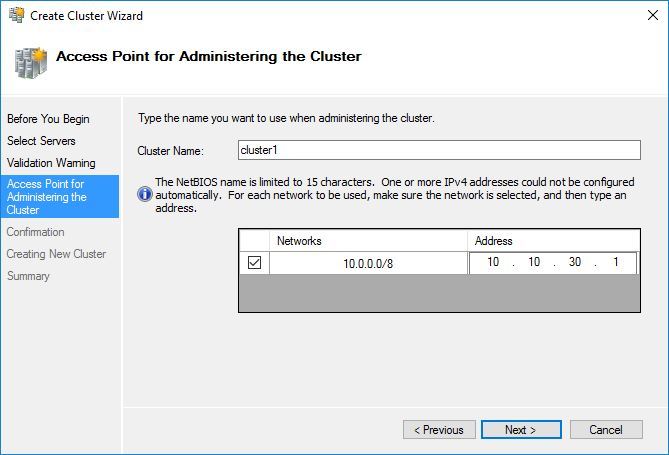Open the Before You Begin step
Screen dimensions: 669x455
pos(48,119)
